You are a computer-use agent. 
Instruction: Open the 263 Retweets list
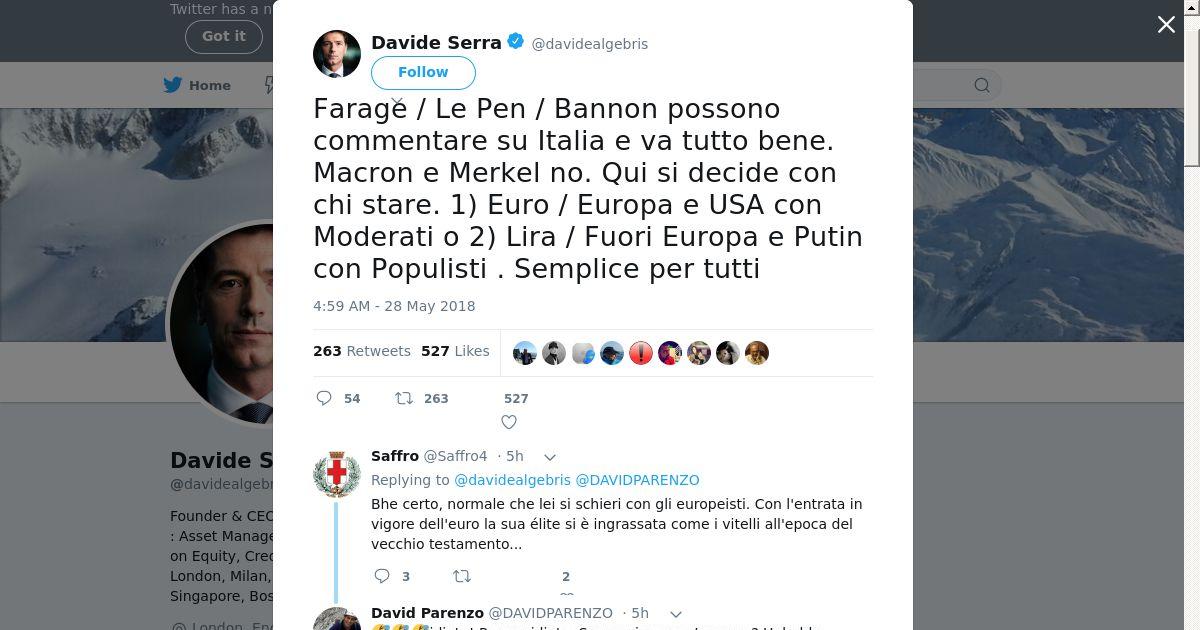(362, 351)
